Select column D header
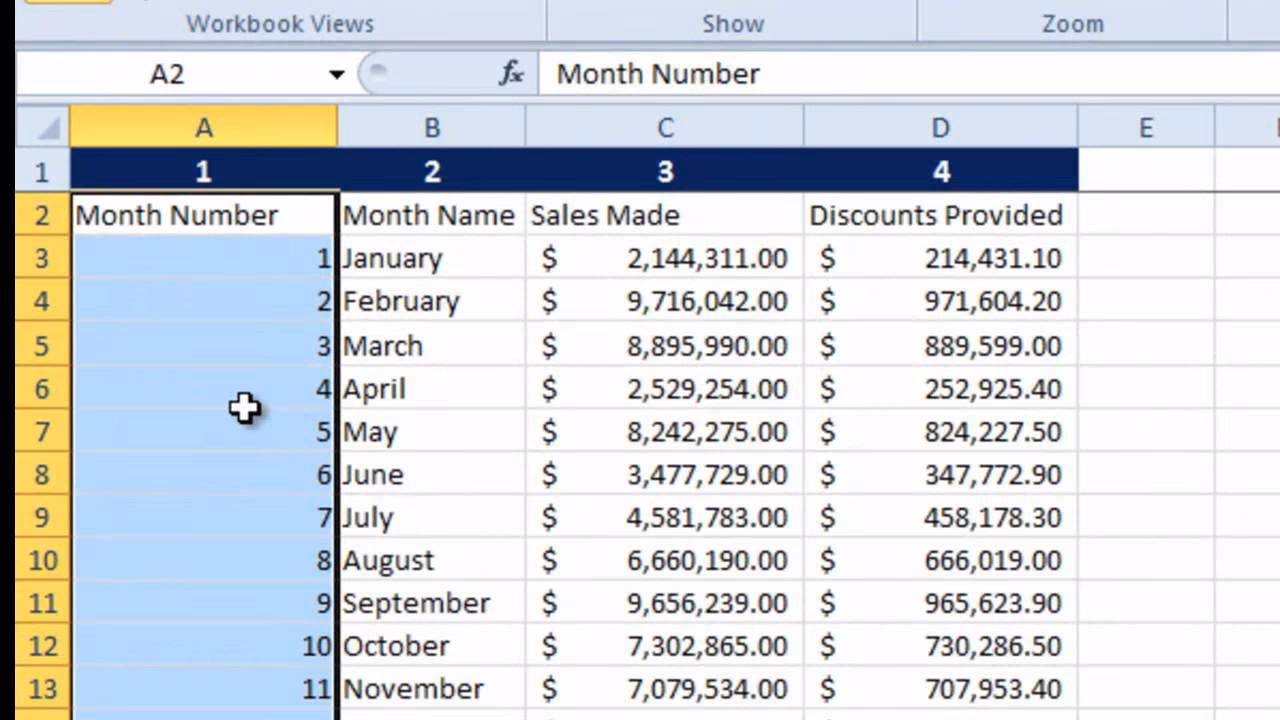Viewport: 1280px width, 720px height. [x=940, y=127]
